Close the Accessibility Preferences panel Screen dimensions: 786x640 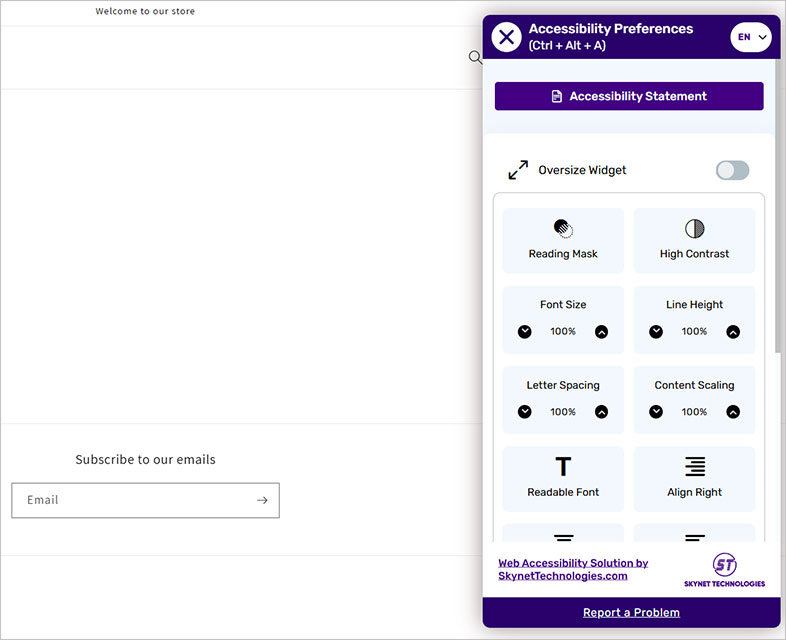[506, 37]
